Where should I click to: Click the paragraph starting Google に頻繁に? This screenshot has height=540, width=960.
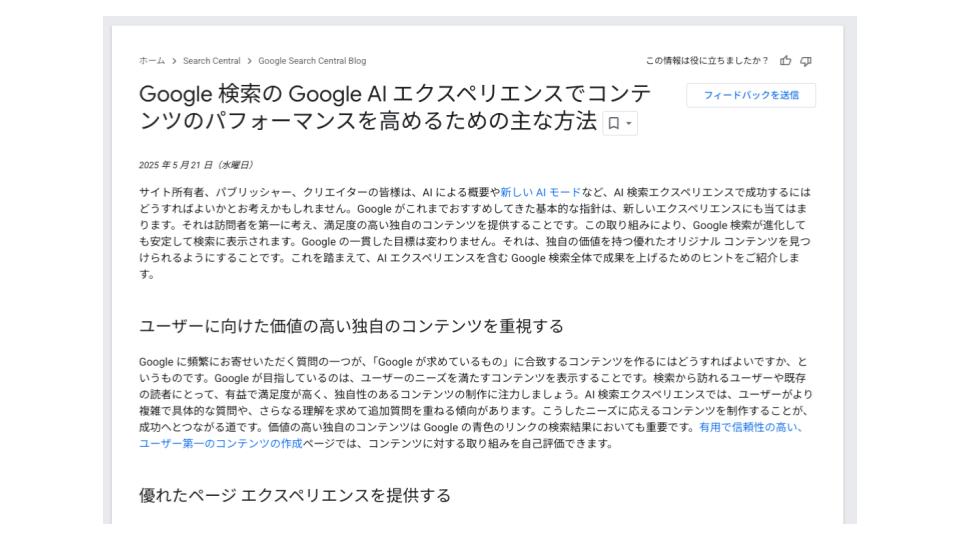tap(475, 402)
